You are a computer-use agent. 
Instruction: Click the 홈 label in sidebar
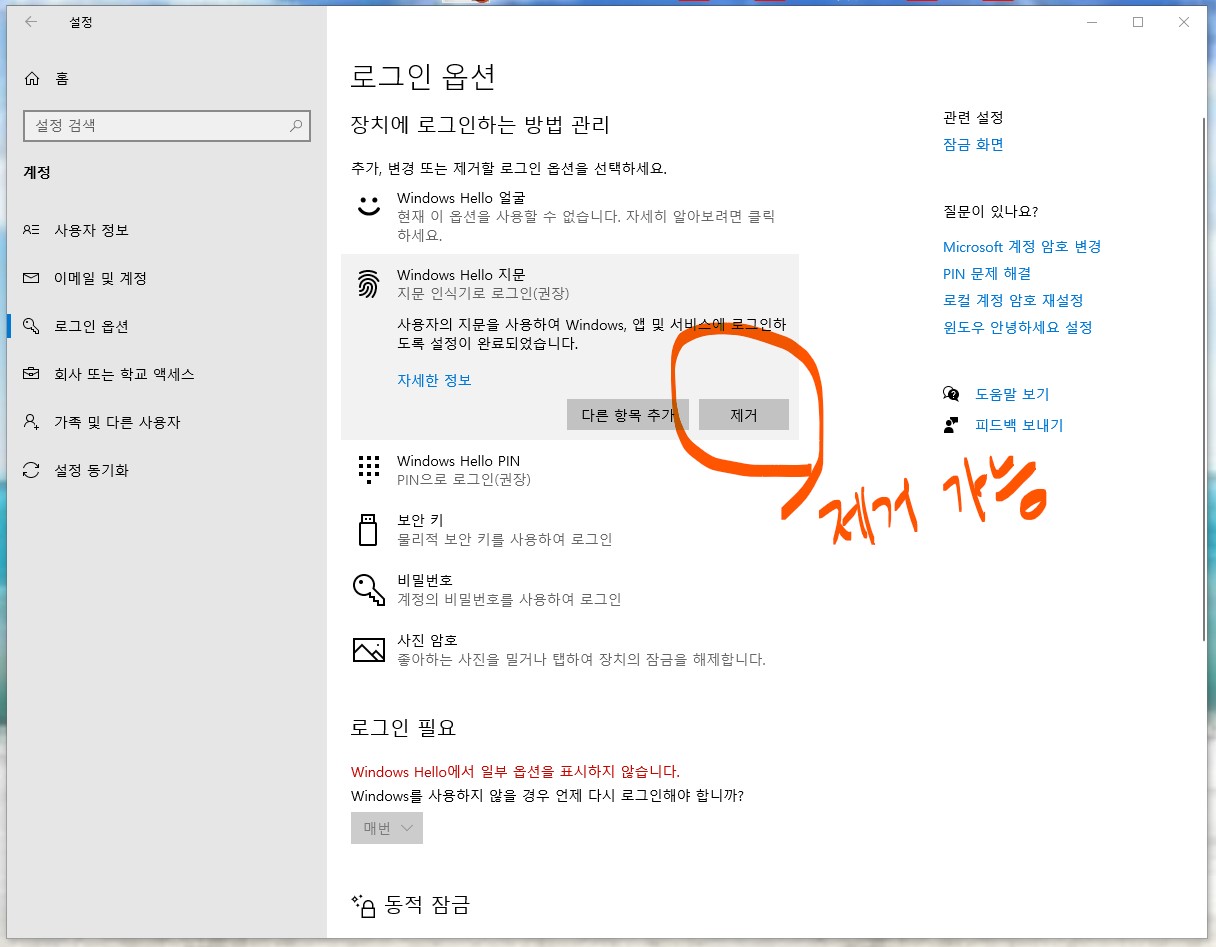coord(62,78)
